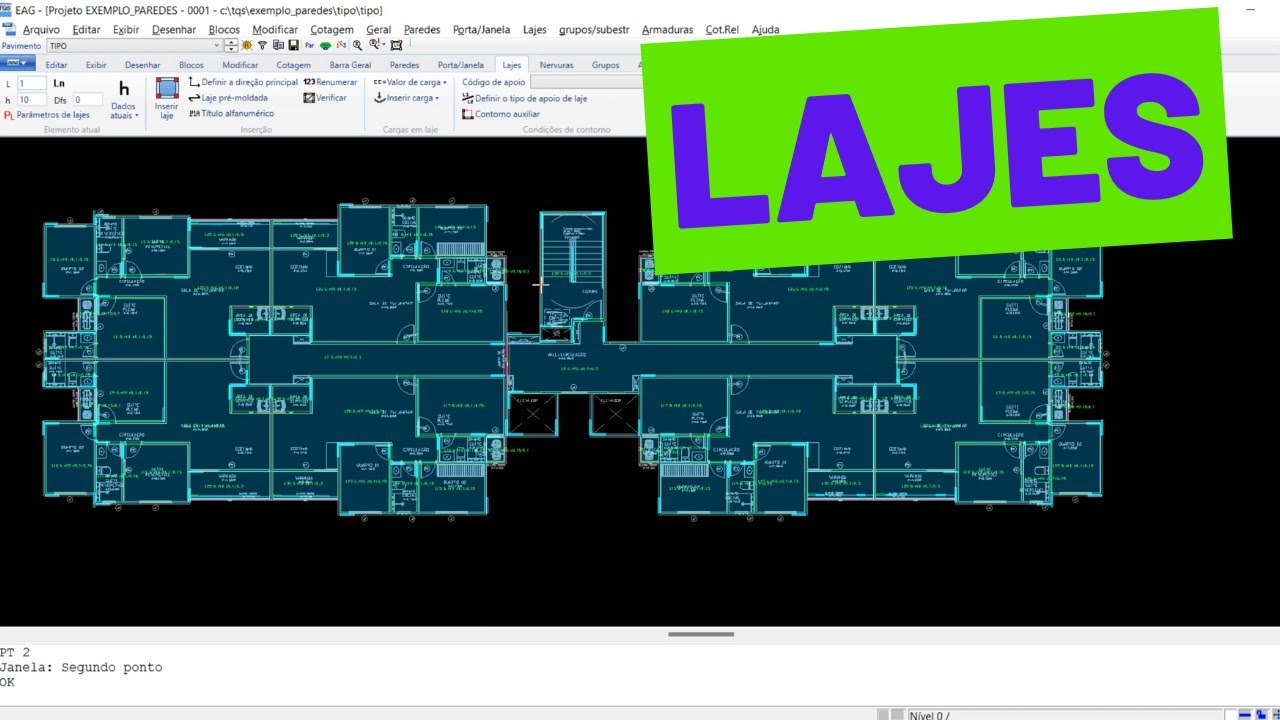Click the sun-shaped icon in the Pavimento toolbar
Image resolution: width=1280 pixels, height=720 pixels.
coord(247,45)
